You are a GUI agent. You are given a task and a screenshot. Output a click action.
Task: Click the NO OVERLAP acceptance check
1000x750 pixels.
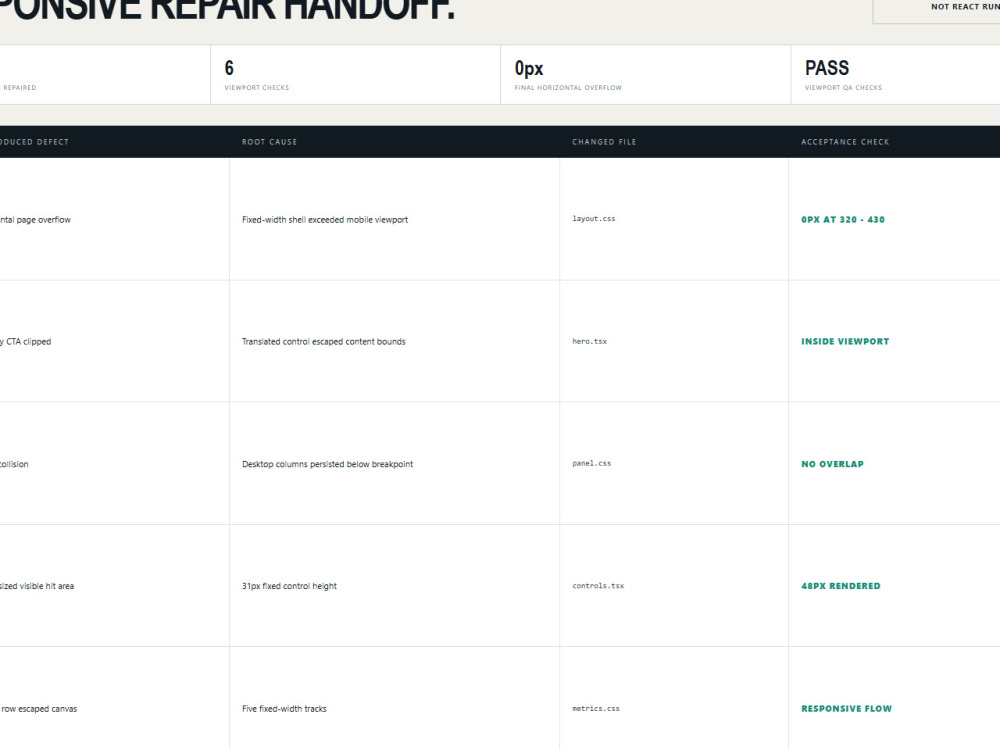click(832, 464)
